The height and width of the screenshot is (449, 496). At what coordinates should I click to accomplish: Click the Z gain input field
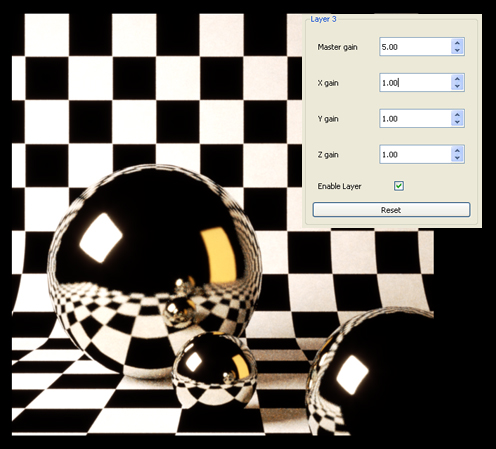pos(415,154)
